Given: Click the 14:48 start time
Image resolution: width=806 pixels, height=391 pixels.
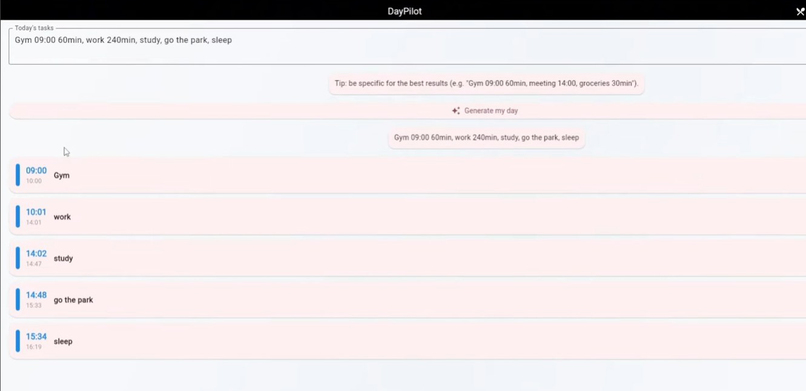Looking at the screenshot, I should pyautogui.click(x=36, y=295).
